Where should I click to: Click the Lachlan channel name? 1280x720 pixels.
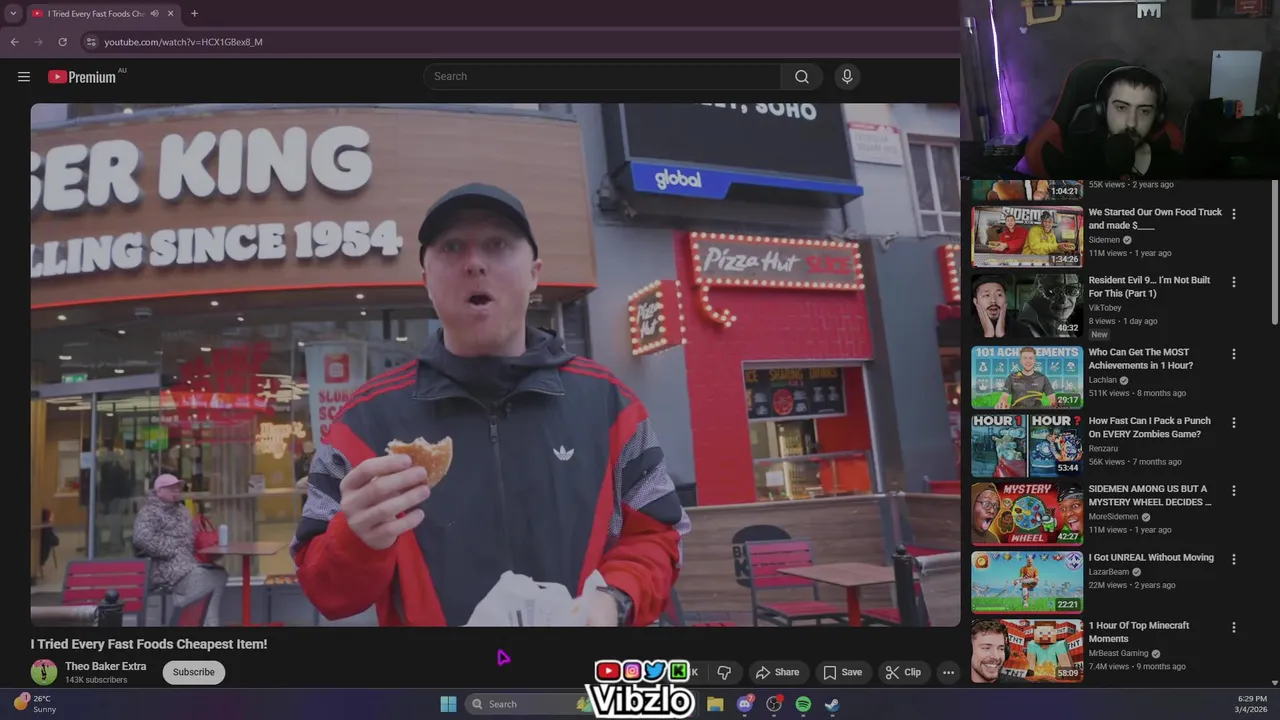pyautogui.click(x=1102, y=380)
